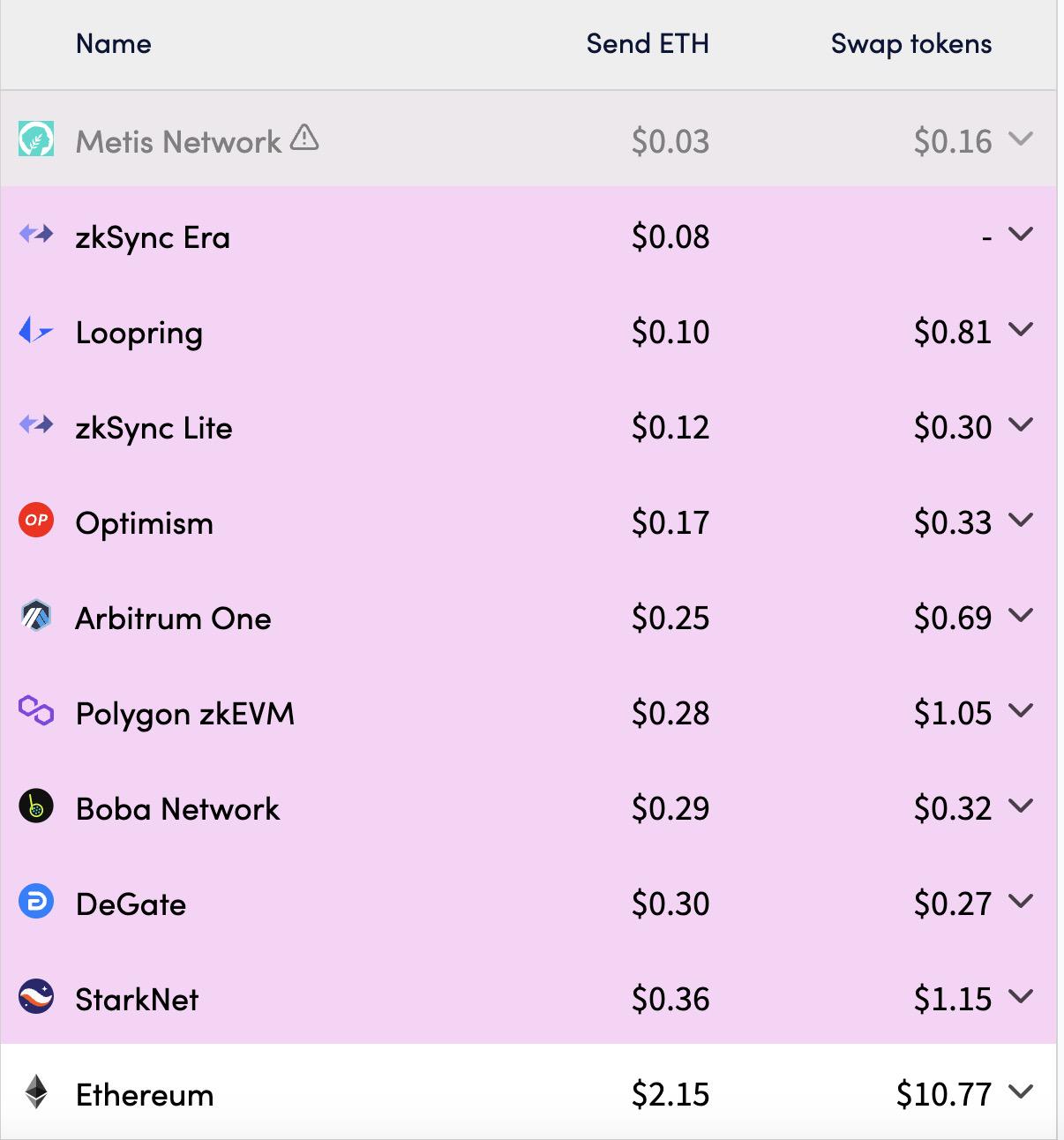
Task: Click the zkSync Era arrows icon
Action: 36,235
